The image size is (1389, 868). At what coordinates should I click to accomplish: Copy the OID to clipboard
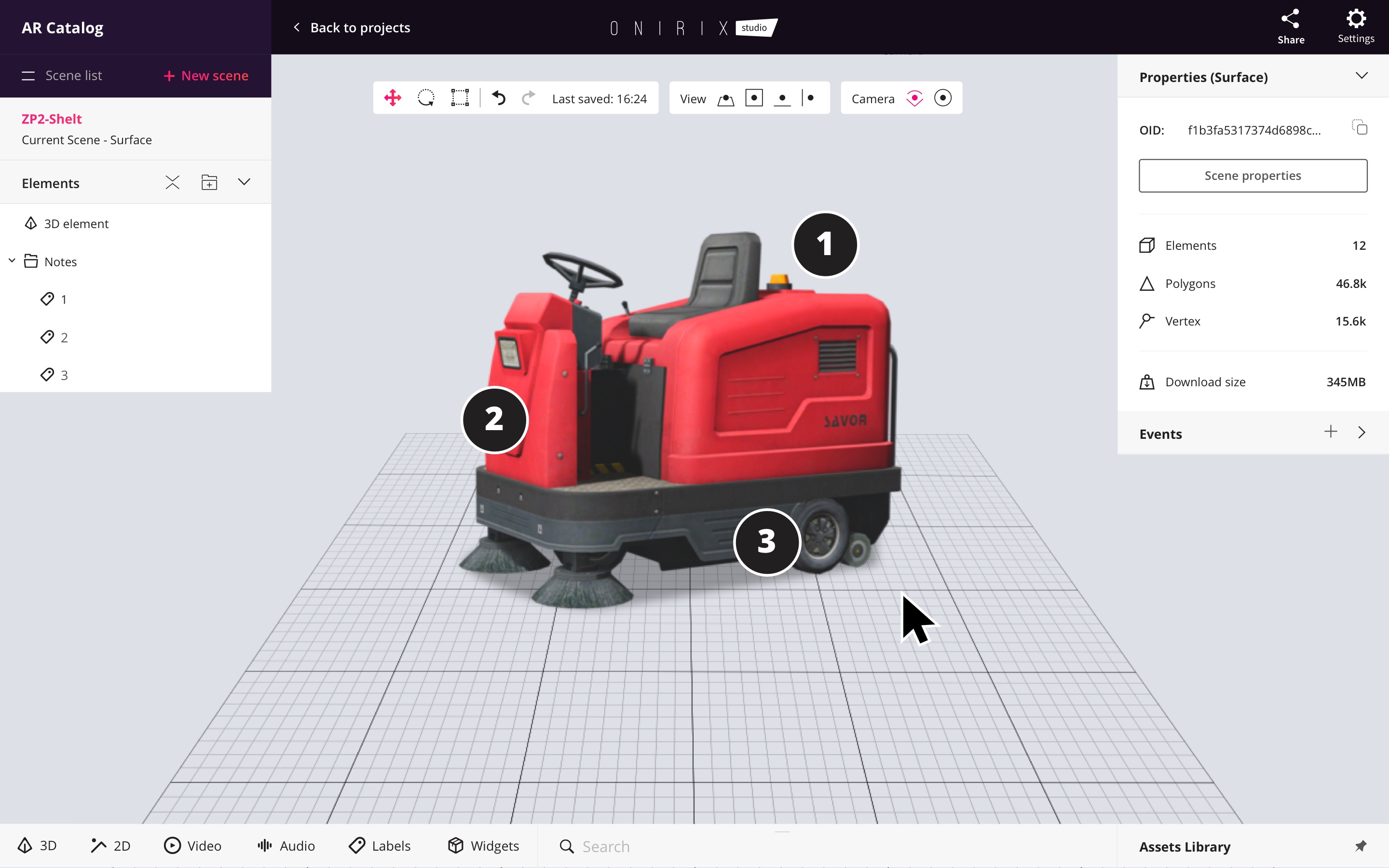point(1360,127)
